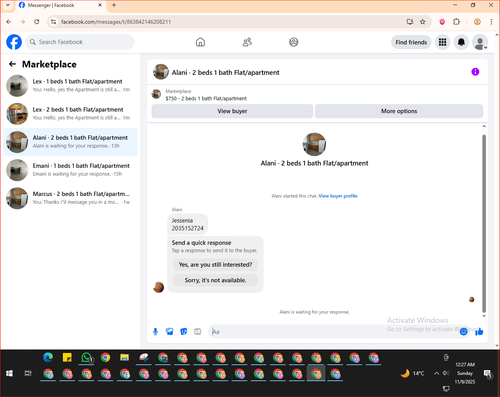
Task: Click the large Alani listing photo
Action: click(x=314, y=144)
